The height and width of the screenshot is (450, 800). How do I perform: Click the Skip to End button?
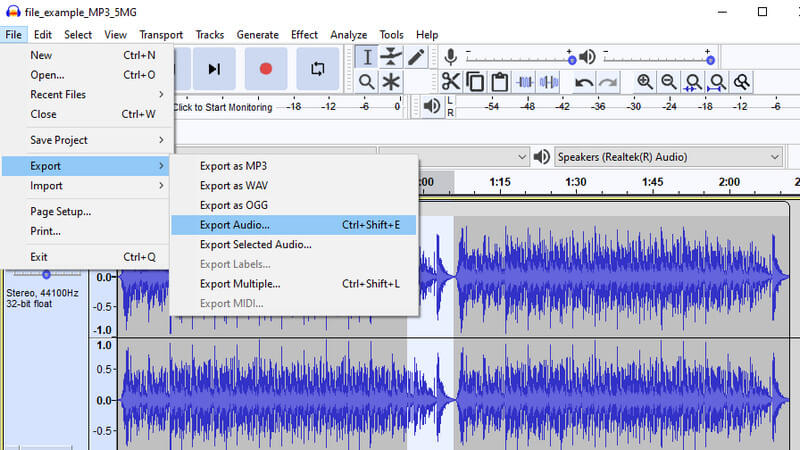point(214,69)
